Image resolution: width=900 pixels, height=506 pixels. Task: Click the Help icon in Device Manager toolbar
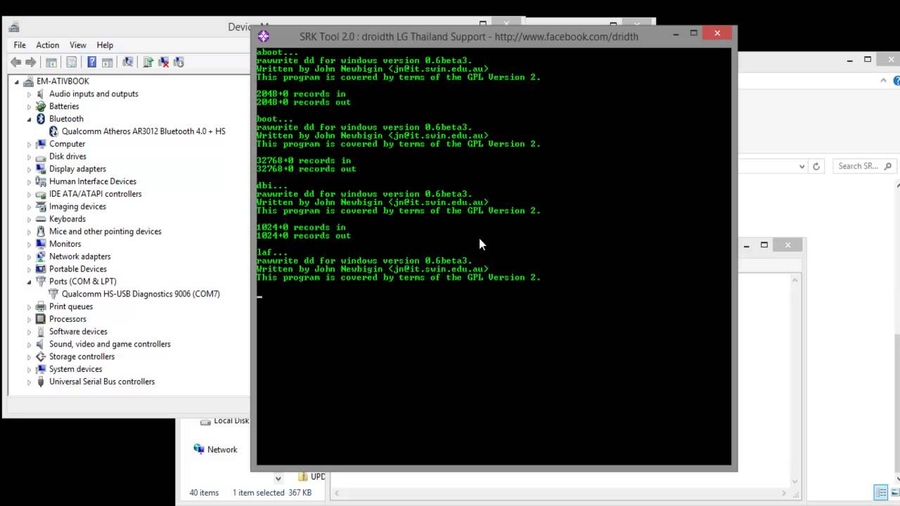click(x=91, y=62)
